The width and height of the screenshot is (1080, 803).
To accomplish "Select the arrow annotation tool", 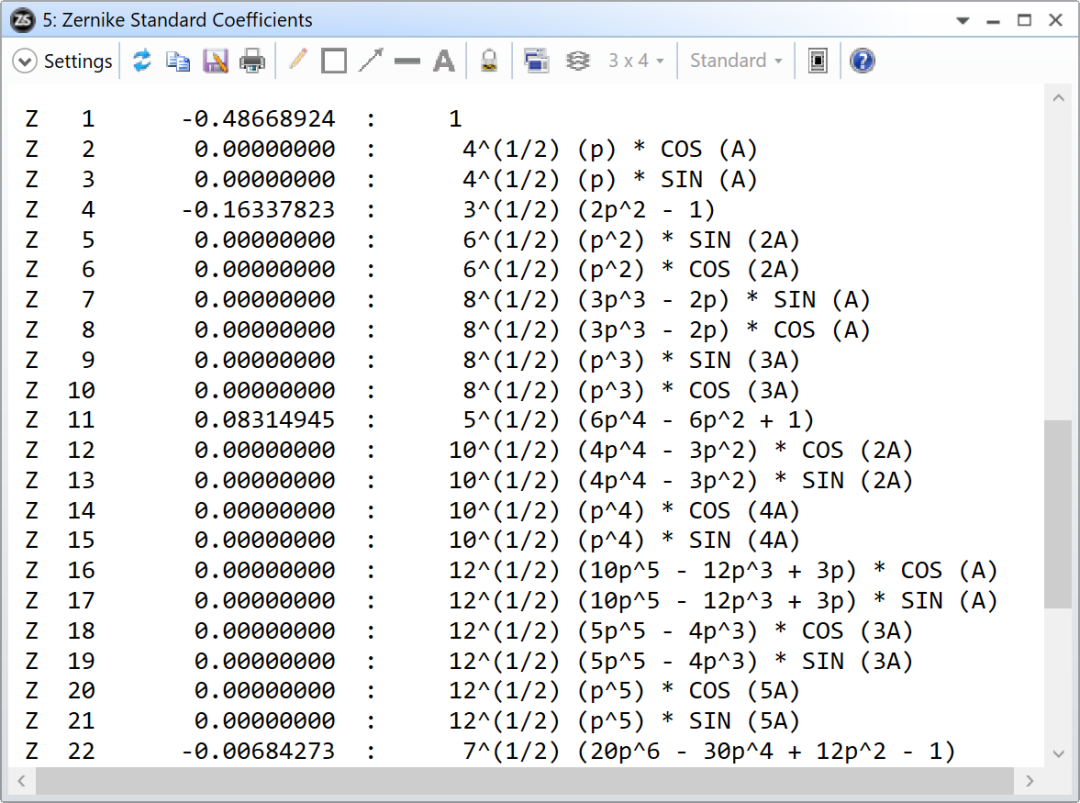I will point(371,60).
